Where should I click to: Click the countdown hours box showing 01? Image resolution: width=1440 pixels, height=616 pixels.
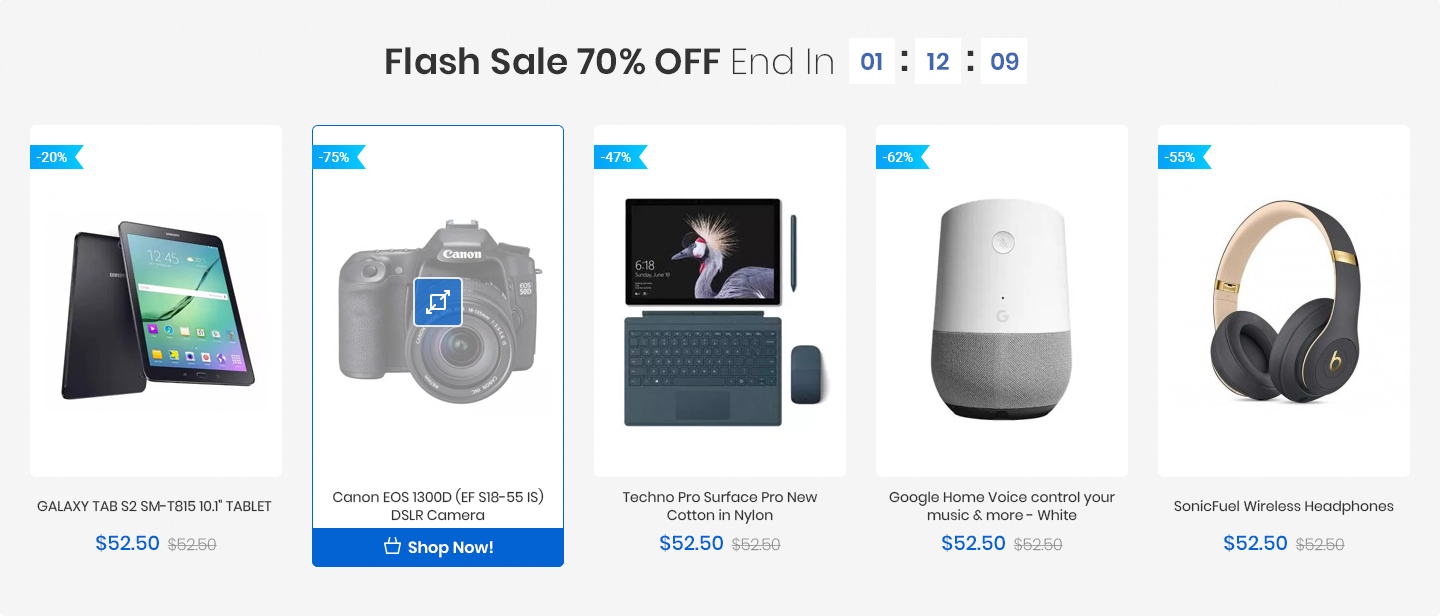pos(872,61)
